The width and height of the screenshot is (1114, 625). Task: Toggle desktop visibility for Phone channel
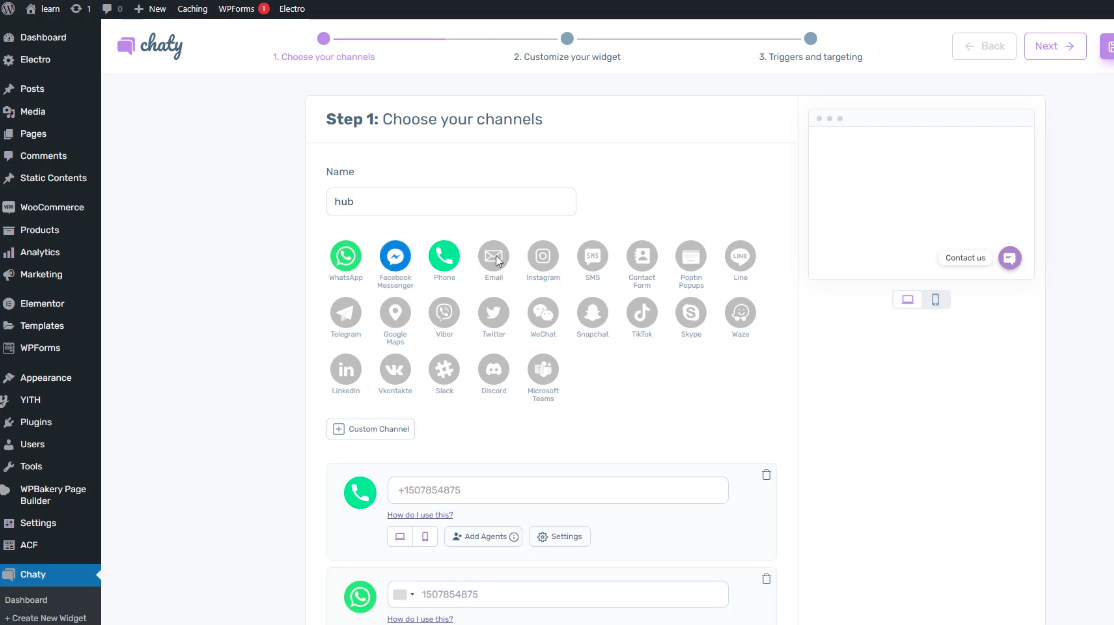400,537
